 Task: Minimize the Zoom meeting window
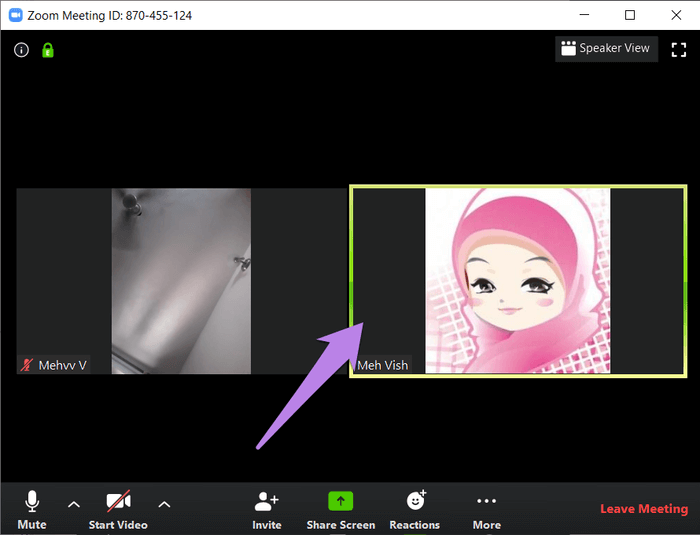[x=584, y=15]
